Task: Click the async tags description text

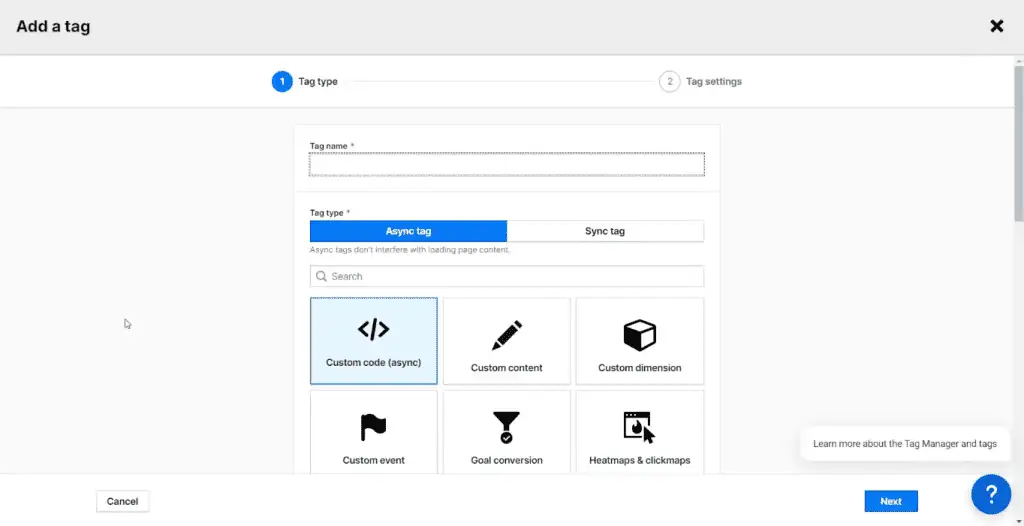Action: [409, 250]
